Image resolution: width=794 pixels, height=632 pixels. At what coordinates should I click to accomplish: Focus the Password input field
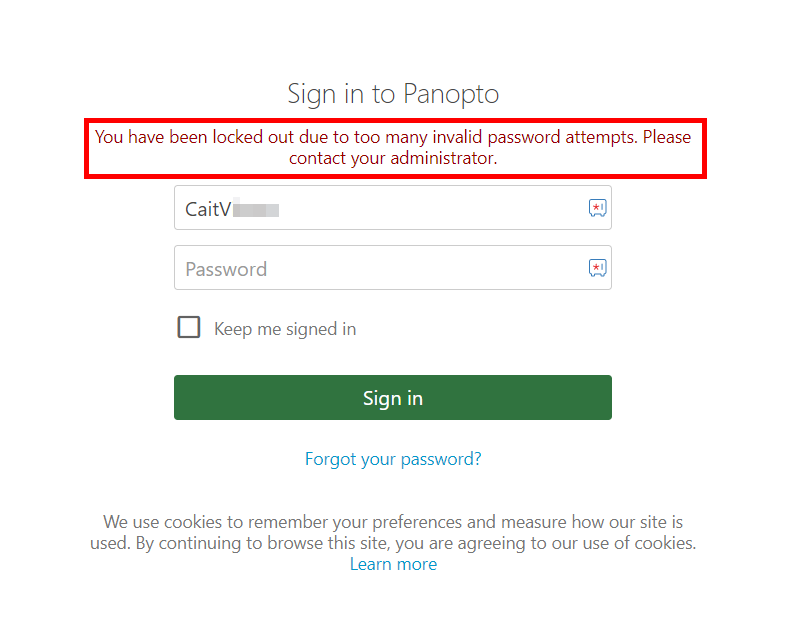380,268
